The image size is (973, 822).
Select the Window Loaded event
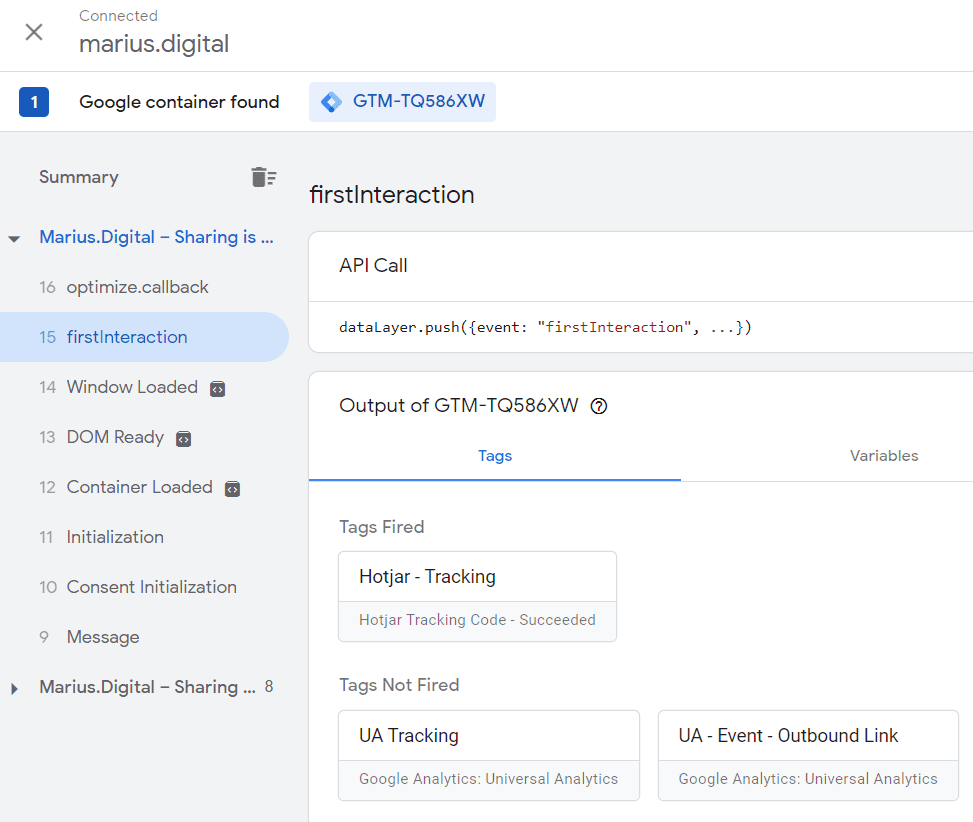[x=144, y=387]
